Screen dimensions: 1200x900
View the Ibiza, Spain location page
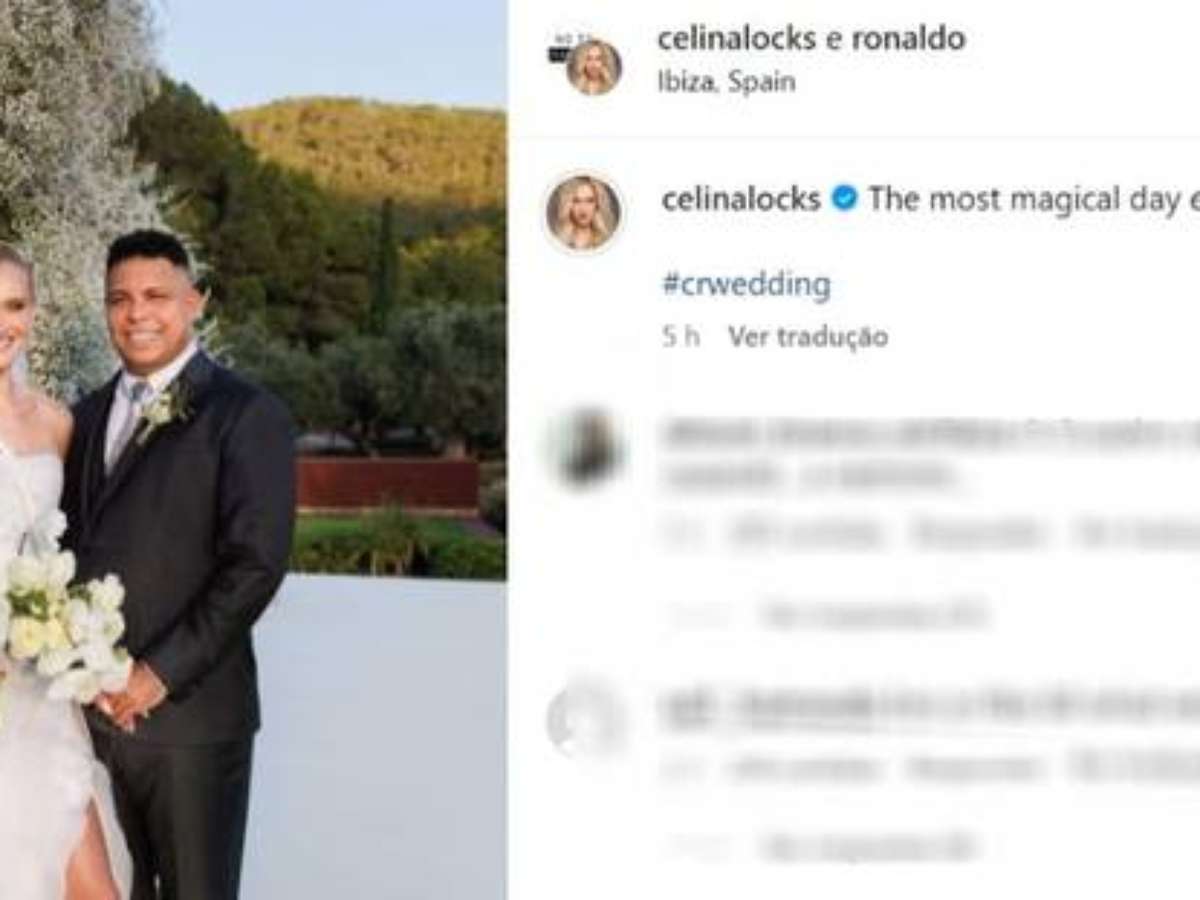tap(726, 82)
